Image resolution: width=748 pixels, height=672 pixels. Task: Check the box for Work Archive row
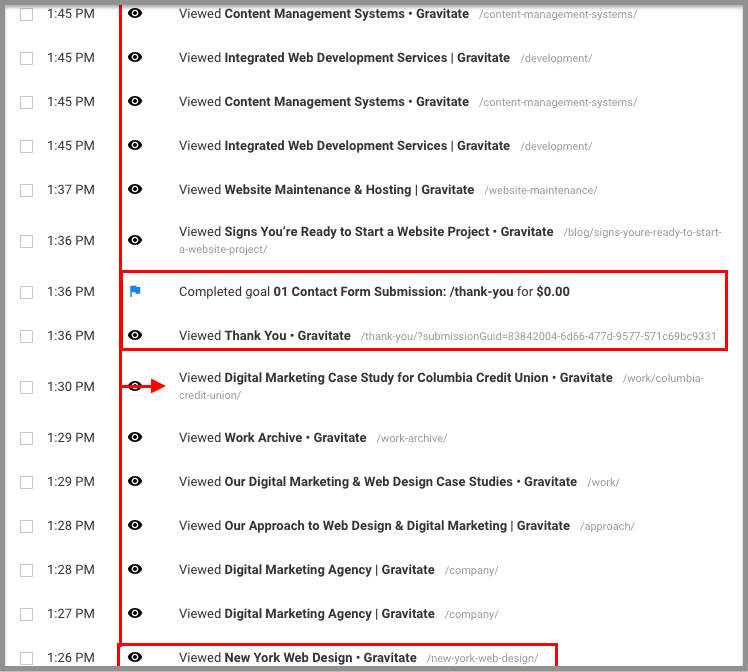[26, 438]
